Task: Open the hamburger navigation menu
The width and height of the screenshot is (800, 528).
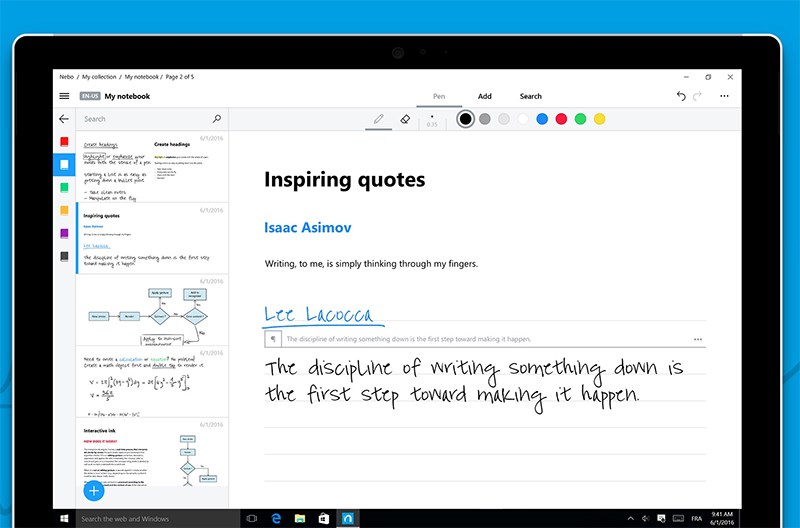Action: (64, 96)
